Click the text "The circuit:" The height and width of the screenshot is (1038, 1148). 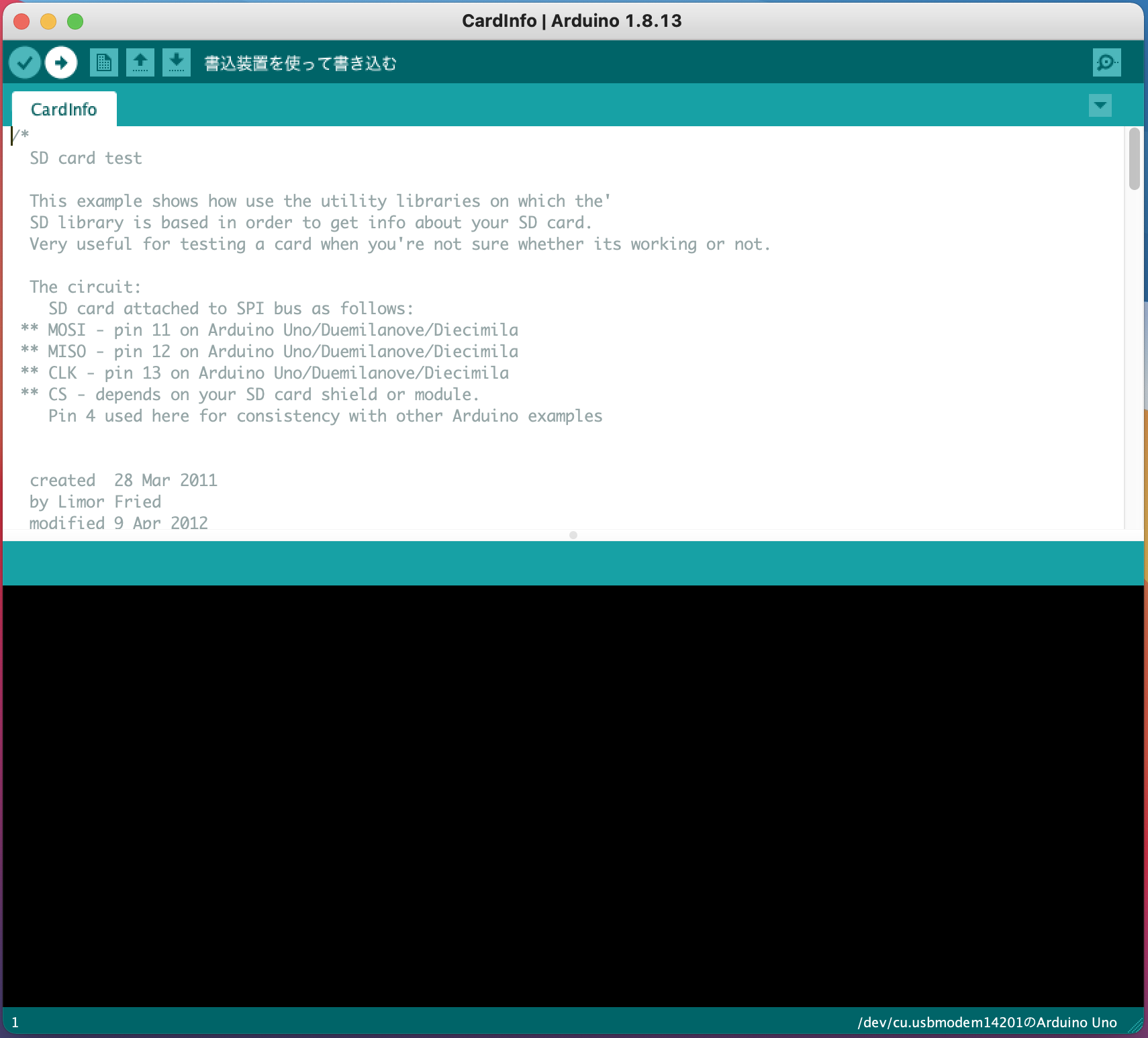[x=85, y=287]
